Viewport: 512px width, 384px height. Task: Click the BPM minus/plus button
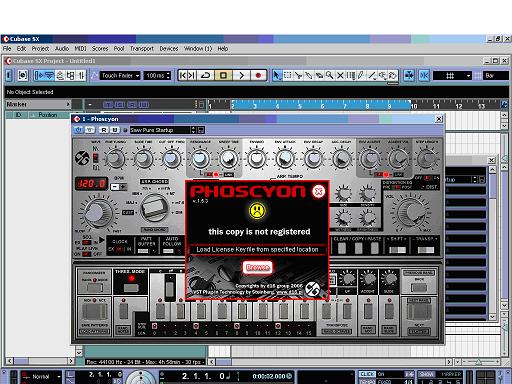click(x=118, y=187)
